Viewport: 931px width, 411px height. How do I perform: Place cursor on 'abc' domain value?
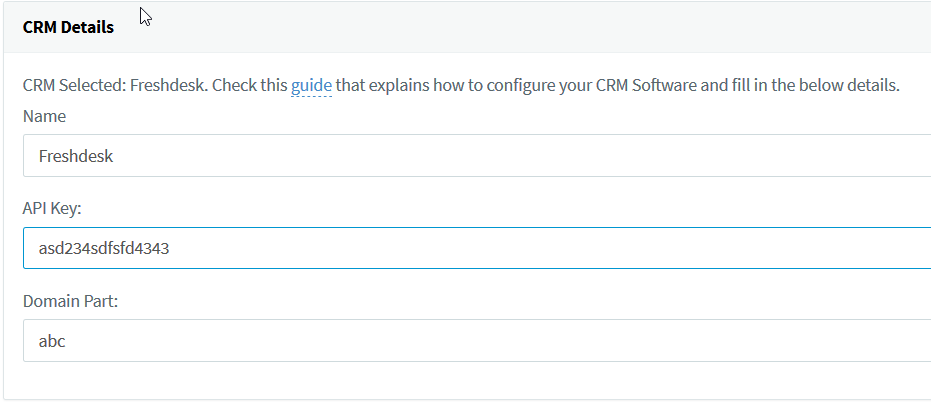click(x=52, y=341)
